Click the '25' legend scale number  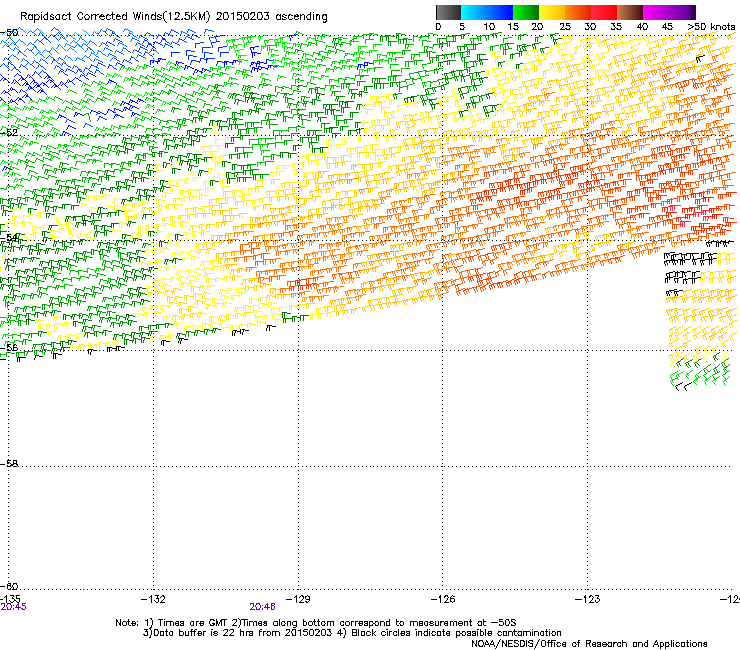(565, 27)
